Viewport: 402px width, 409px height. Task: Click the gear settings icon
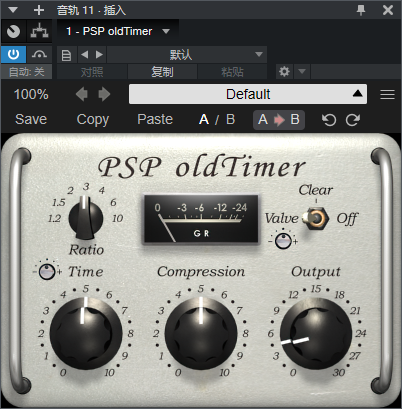(284, 71)
